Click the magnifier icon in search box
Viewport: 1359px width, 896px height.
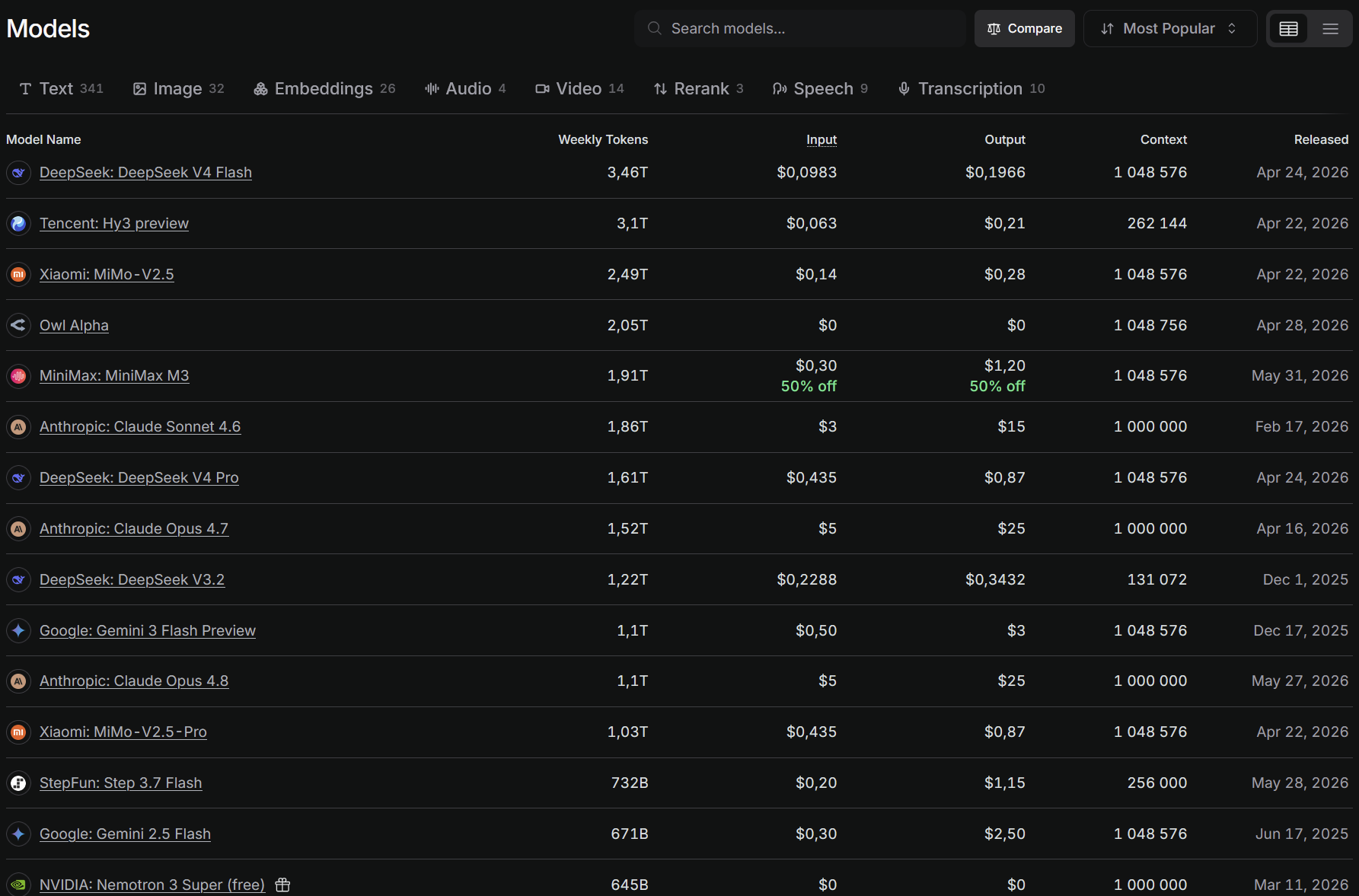click(x=654, y=28)
